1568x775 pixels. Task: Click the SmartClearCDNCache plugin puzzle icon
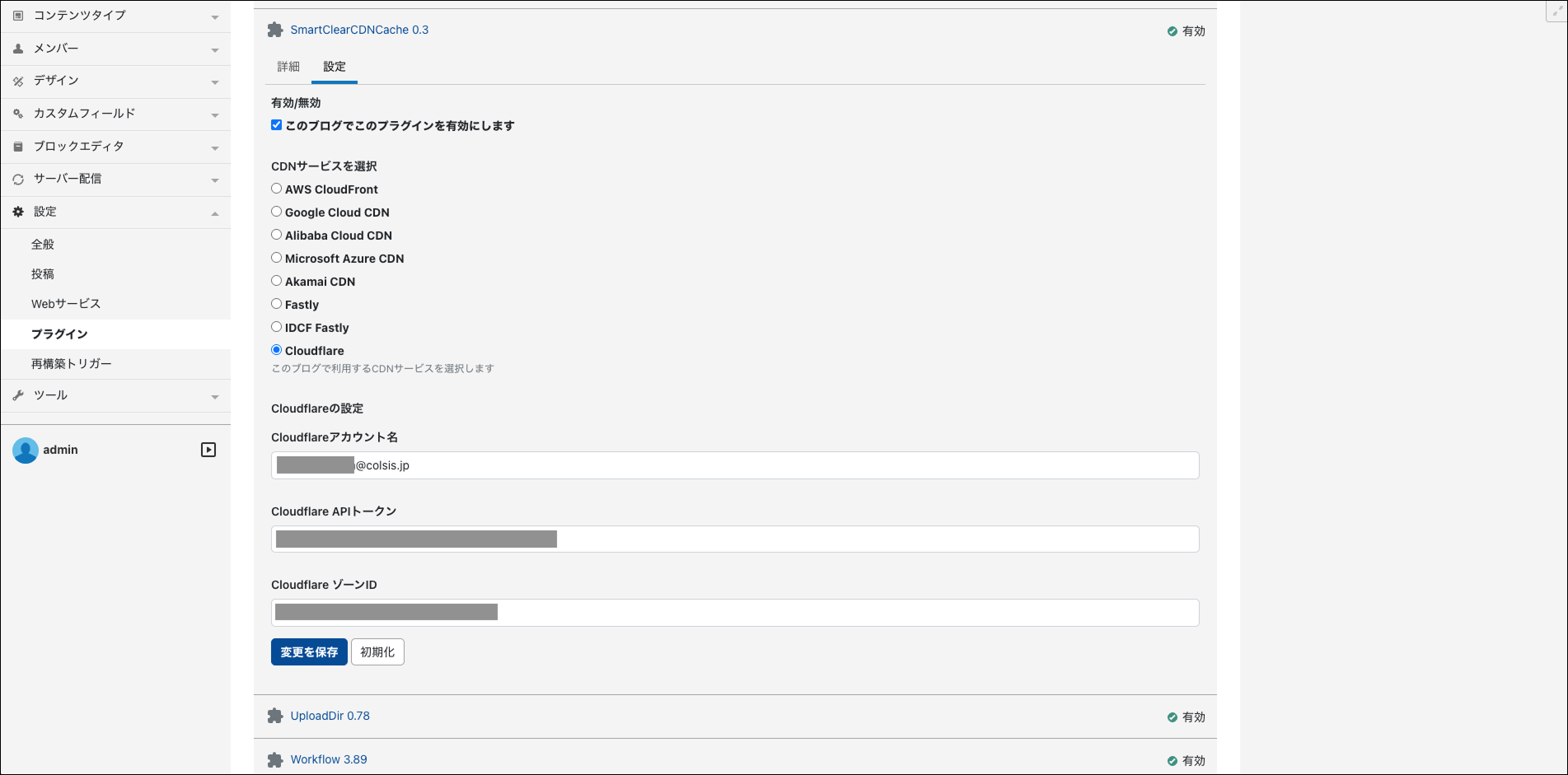275,30
